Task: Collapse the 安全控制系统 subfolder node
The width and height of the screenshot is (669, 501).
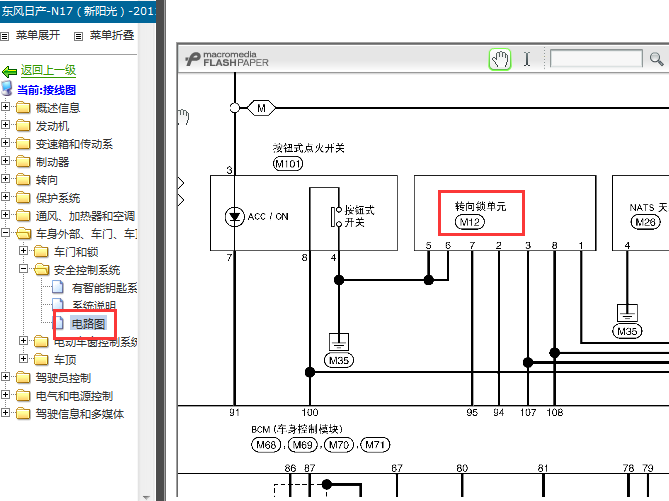Action: [x=23, y=268]
